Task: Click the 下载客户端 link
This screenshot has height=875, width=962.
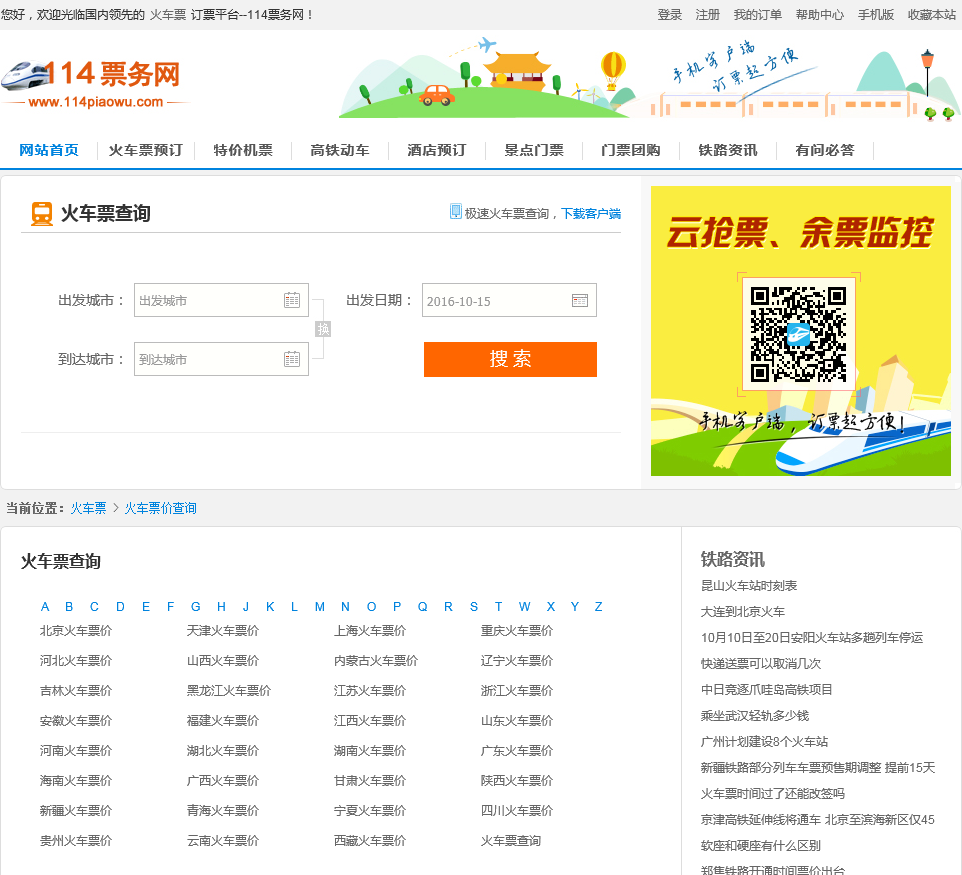Action: click(x=590, y=213)
